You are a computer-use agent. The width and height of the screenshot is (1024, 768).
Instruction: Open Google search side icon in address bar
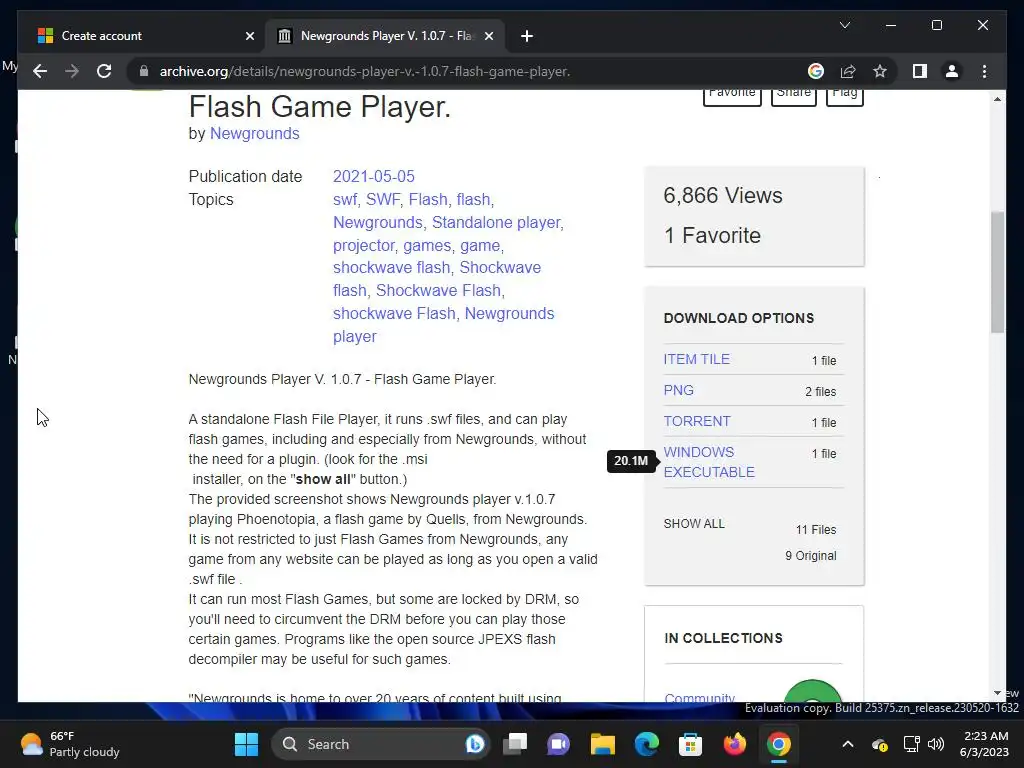[816, 71]
